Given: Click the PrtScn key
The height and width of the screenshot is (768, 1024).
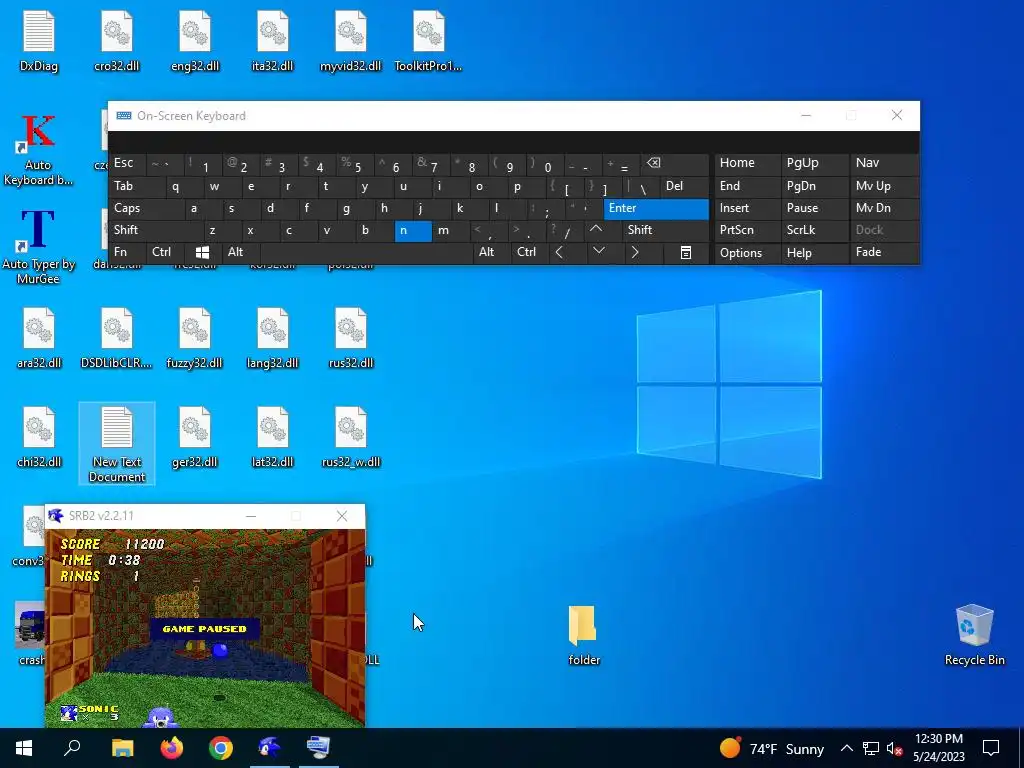Looking at the screenshot, I should tap(746, 230).
